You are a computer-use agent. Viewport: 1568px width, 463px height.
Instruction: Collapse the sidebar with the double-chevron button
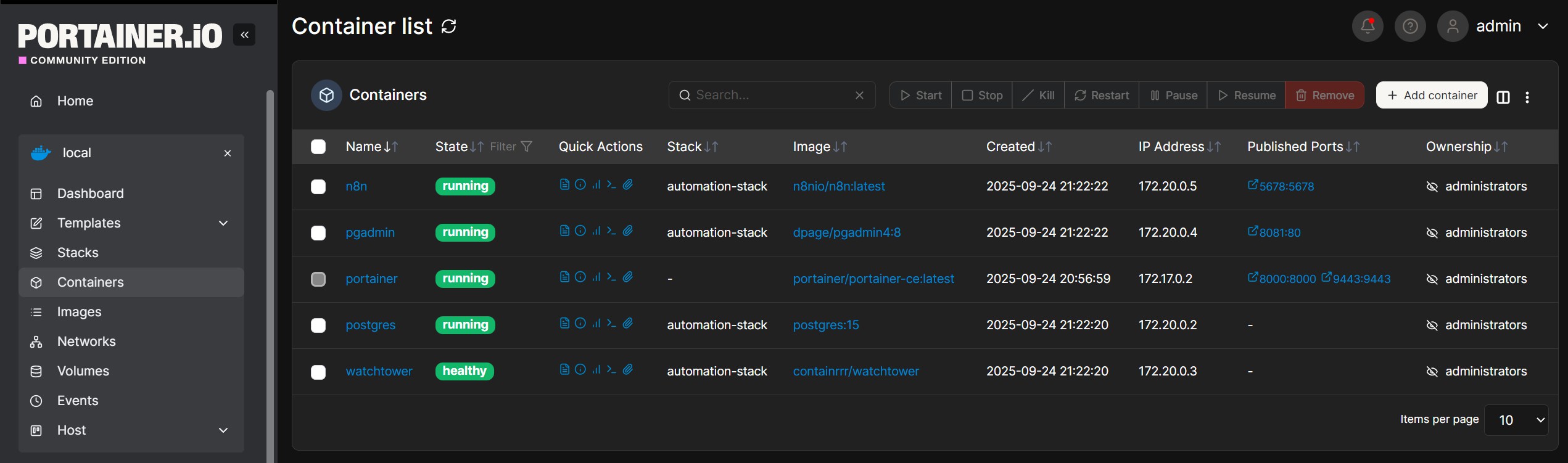point(244,35)
